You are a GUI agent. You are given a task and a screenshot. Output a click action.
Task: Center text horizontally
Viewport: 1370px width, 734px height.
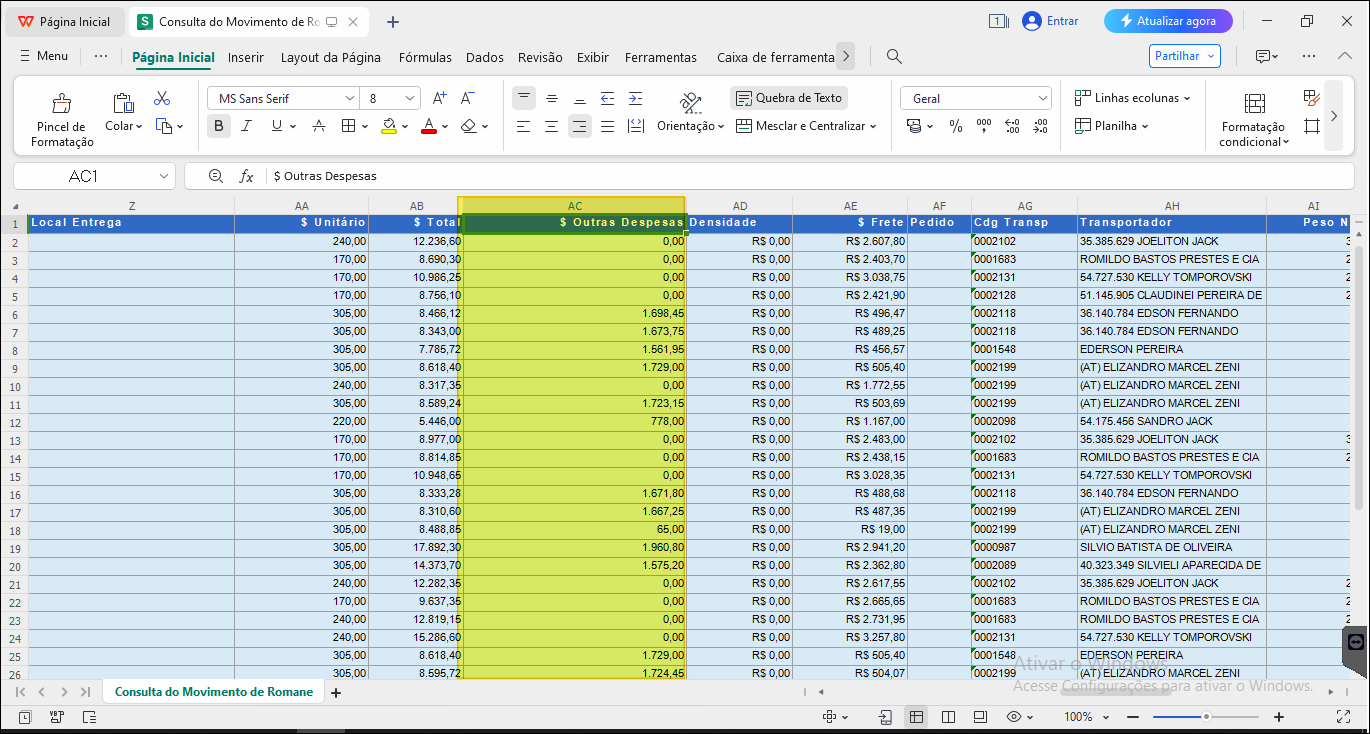[x=552, y=126]
